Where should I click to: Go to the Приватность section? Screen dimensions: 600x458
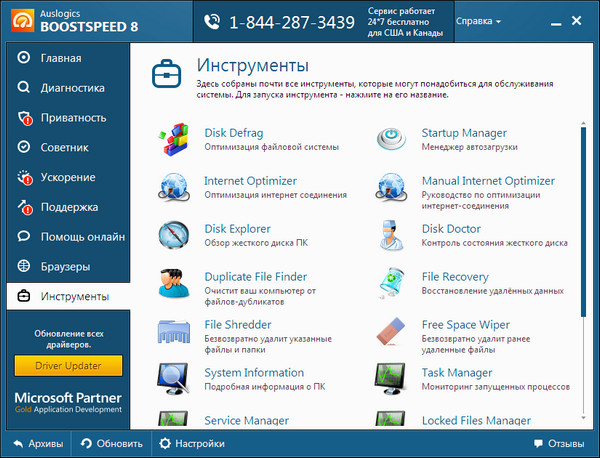(72, 118)
